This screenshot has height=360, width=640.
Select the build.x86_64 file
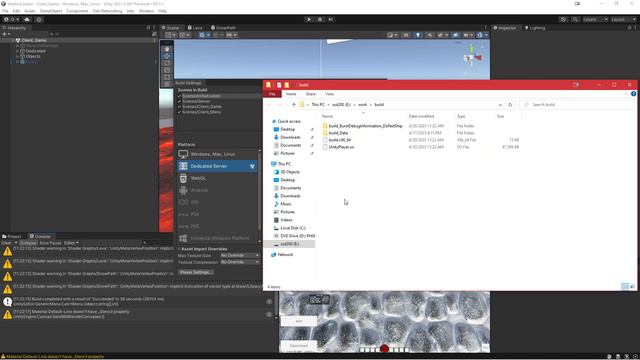click(340, 140)
